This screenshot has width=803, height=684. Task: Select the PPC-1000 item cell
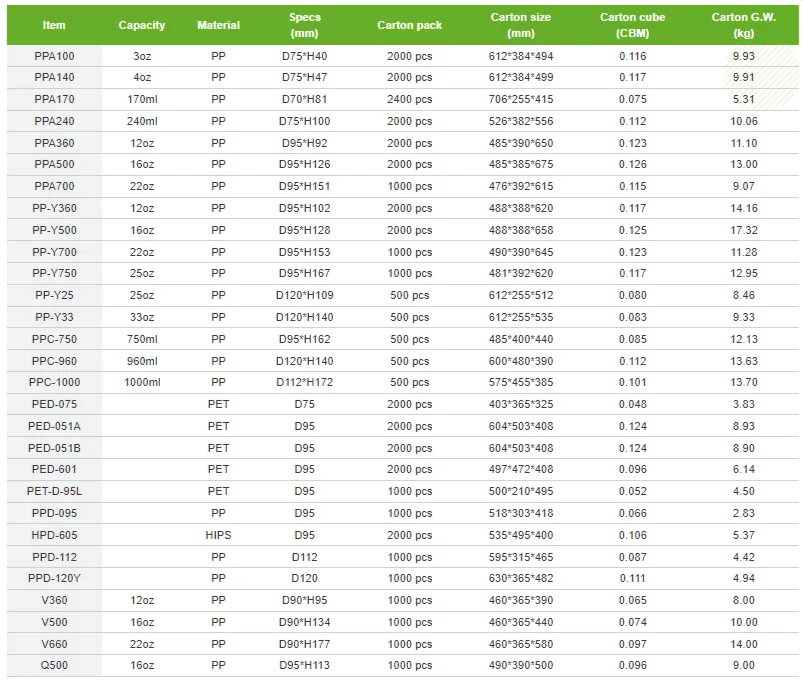click(x=54, y=382)
